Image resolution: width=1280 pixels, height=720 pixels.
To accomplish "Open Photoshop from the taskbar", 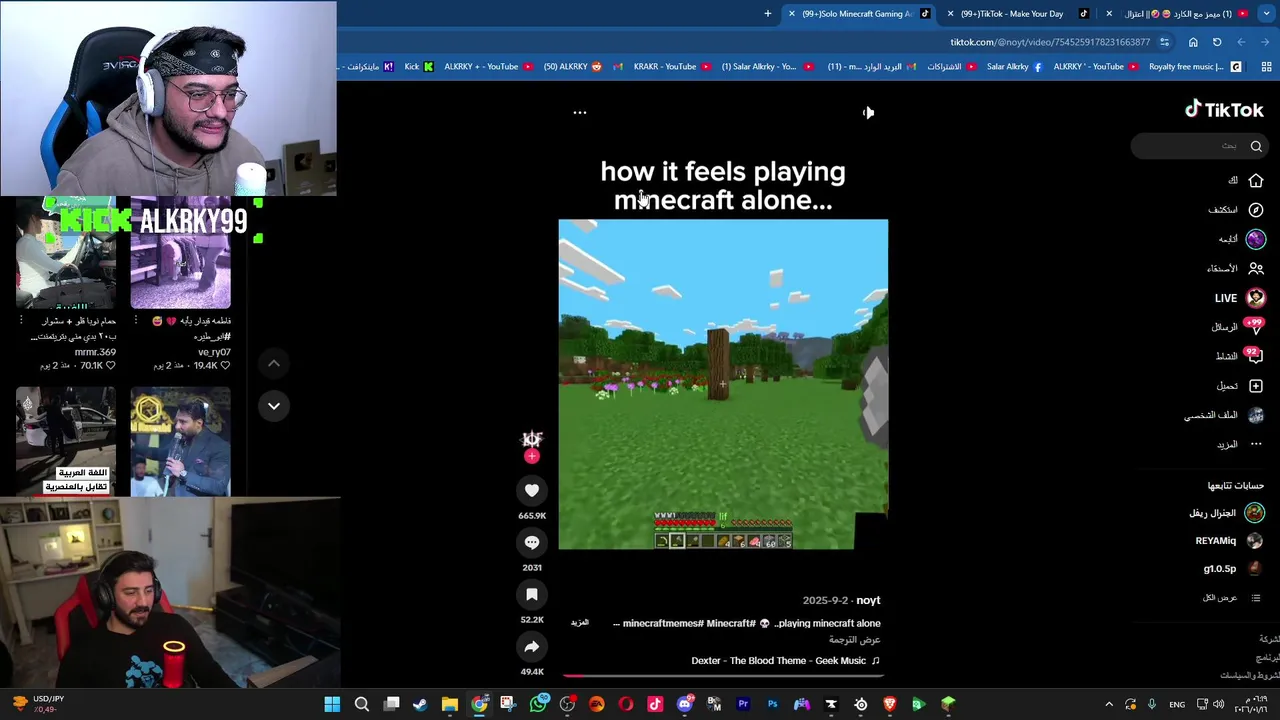I will [x=772, y=704].
